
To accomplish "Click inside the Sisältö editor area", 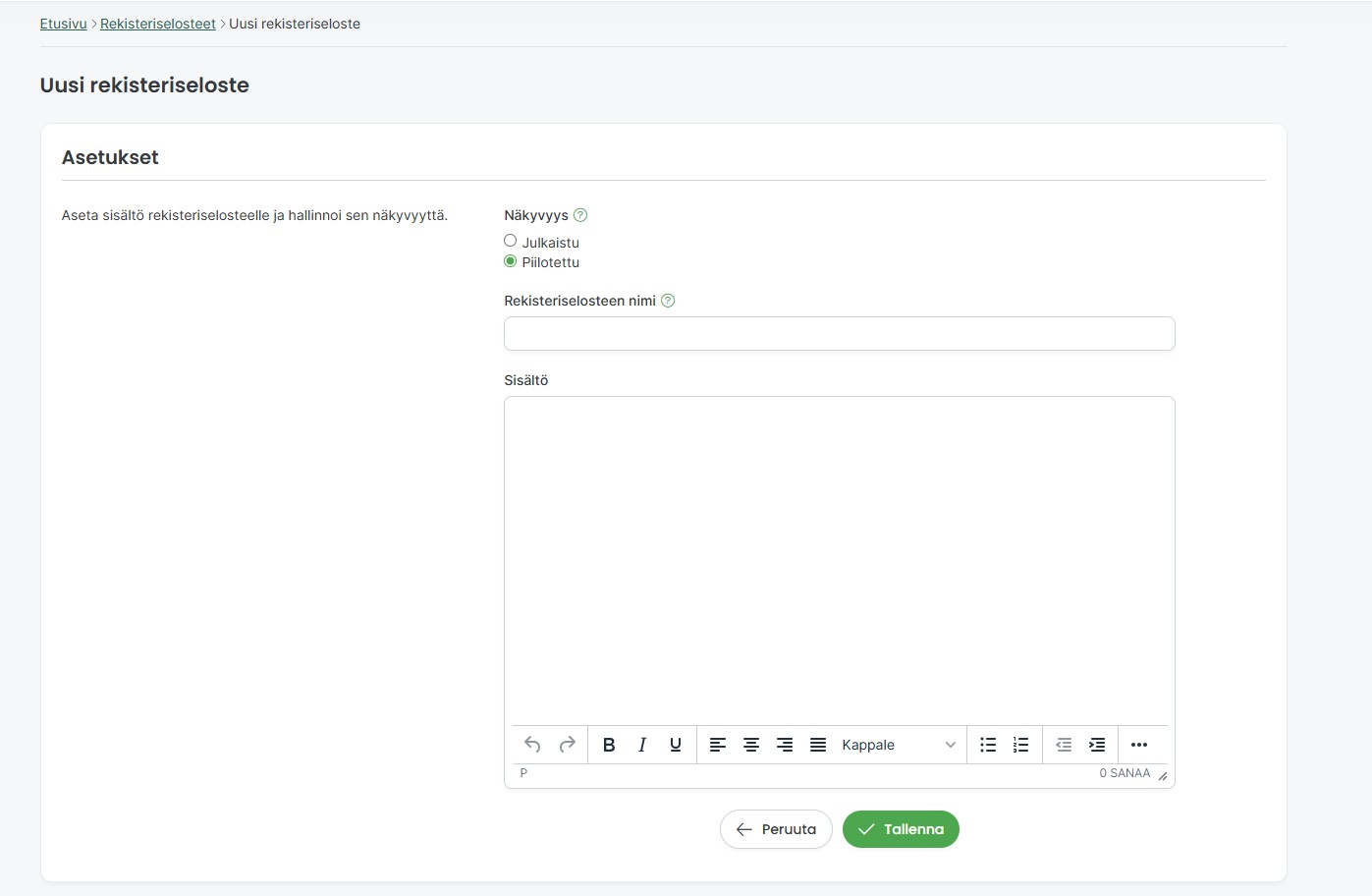I will (840, 561).
